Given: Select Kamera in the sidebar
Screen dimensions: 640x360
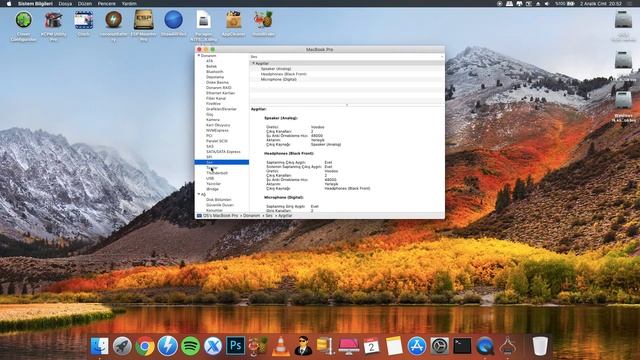Looking at the screenshot, I should (213, 120).
